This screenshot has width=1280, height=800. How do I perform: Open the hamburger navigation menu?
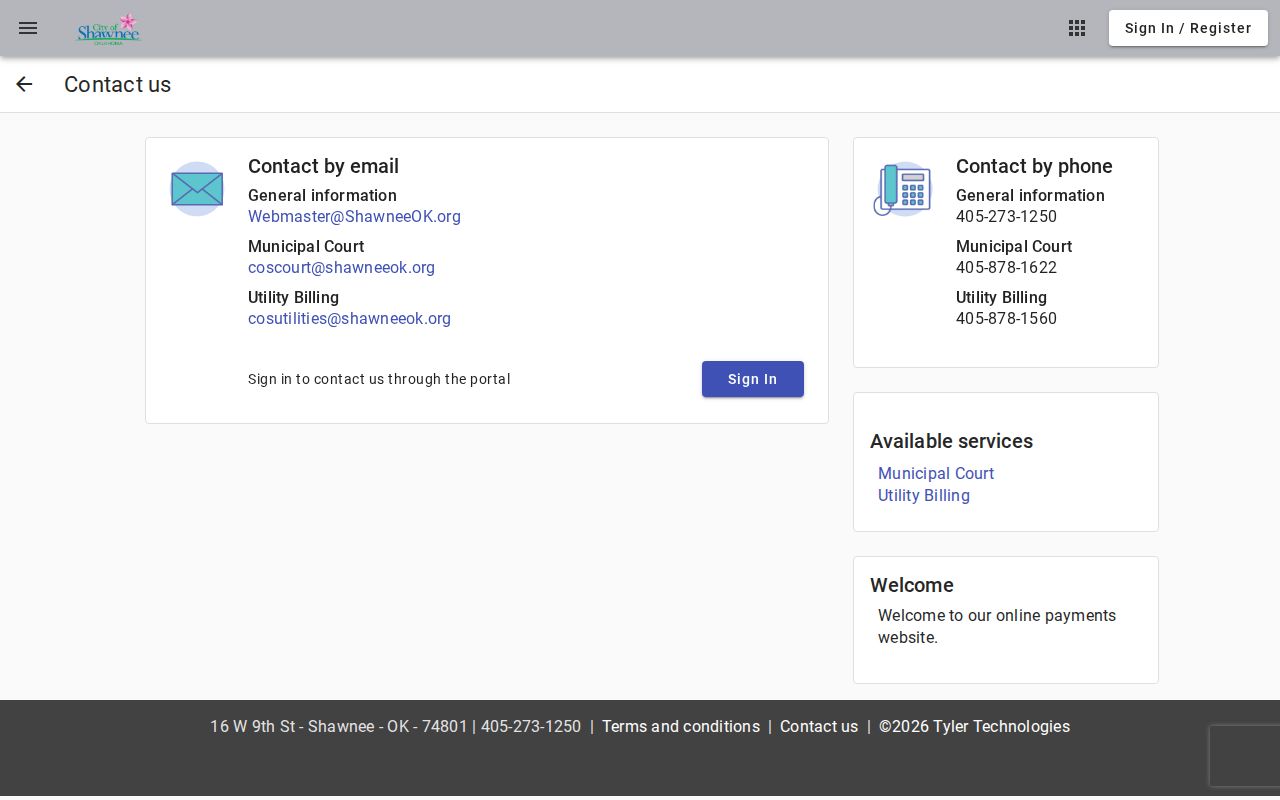click(x=28, y=29)
